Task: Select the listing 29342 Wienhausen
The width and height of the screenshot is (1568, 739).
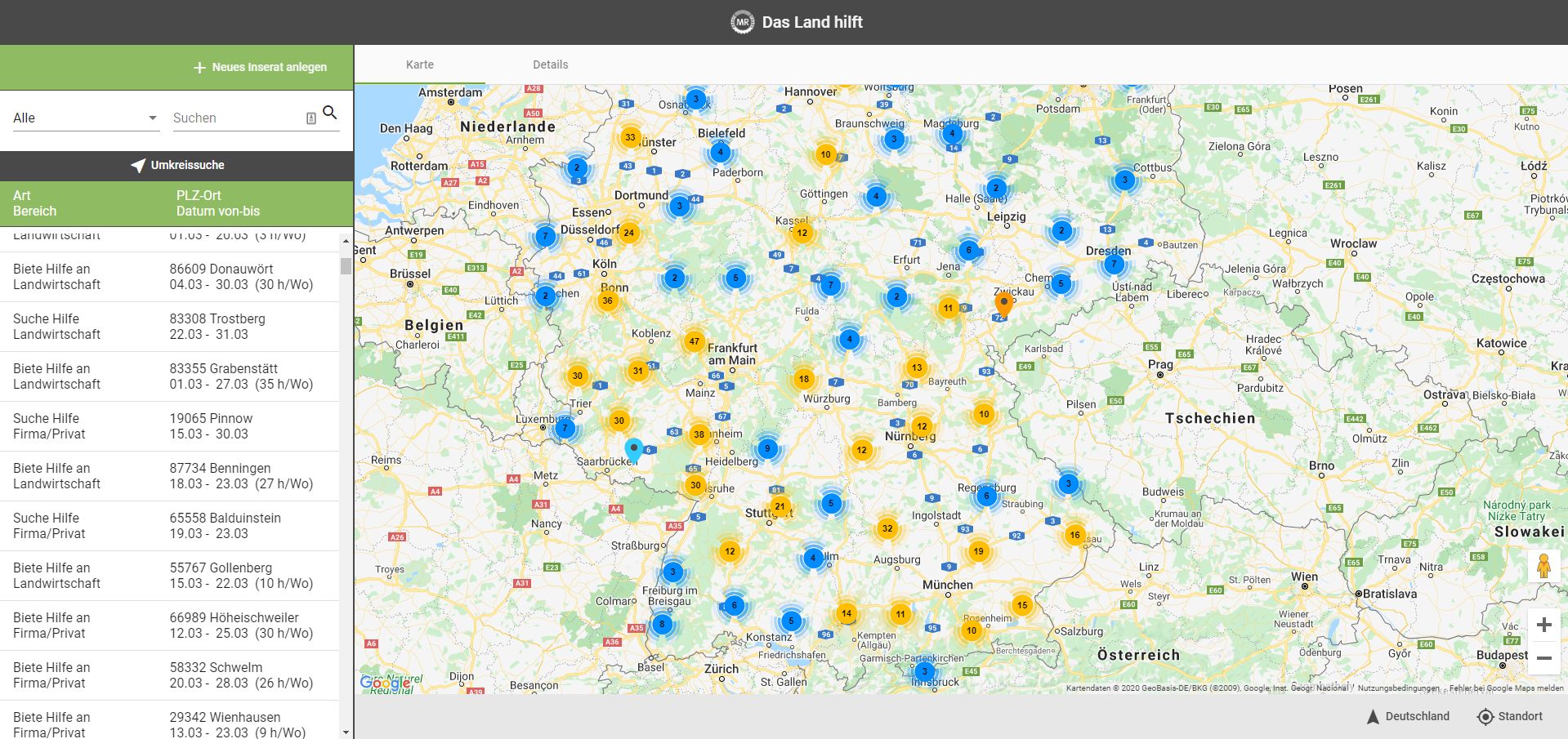Action: coord(169,720)
